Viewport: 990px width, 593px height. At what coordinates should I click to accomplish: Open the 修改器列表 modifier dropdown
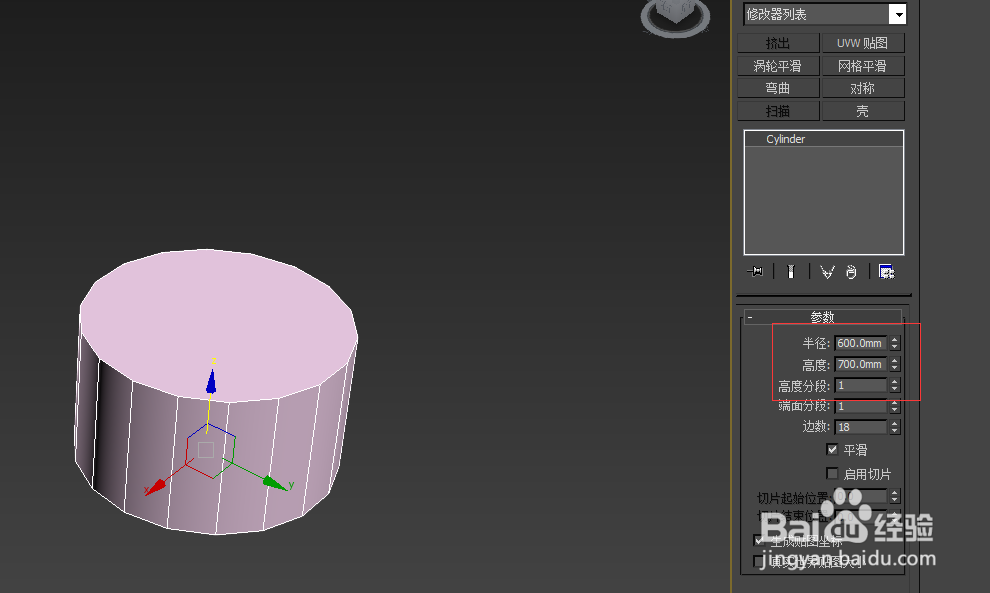click(x=897, y=14)
